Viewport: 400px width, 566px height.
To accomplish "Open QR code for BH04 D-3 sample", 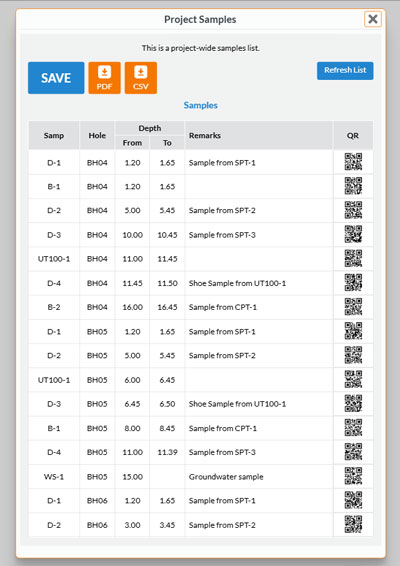I will (353, 234).
